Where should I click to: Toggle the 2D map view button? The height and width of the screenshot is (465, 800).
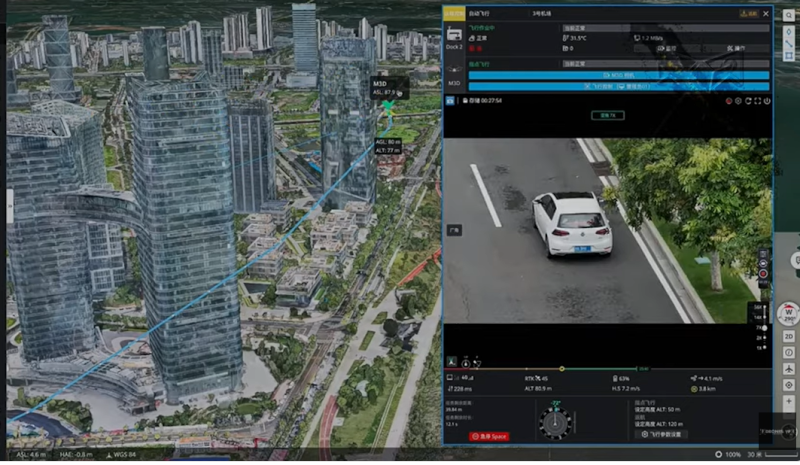pos(789,337)
